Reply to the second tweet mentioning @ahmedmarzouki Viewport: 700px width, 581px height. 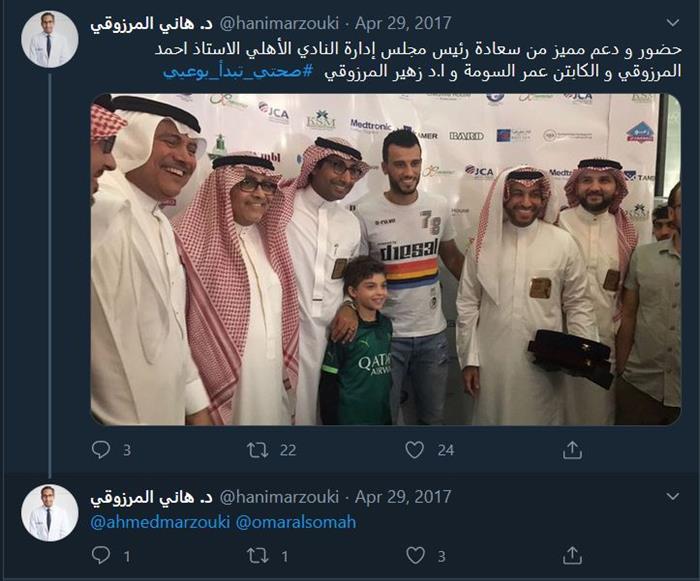coord(101,556)
